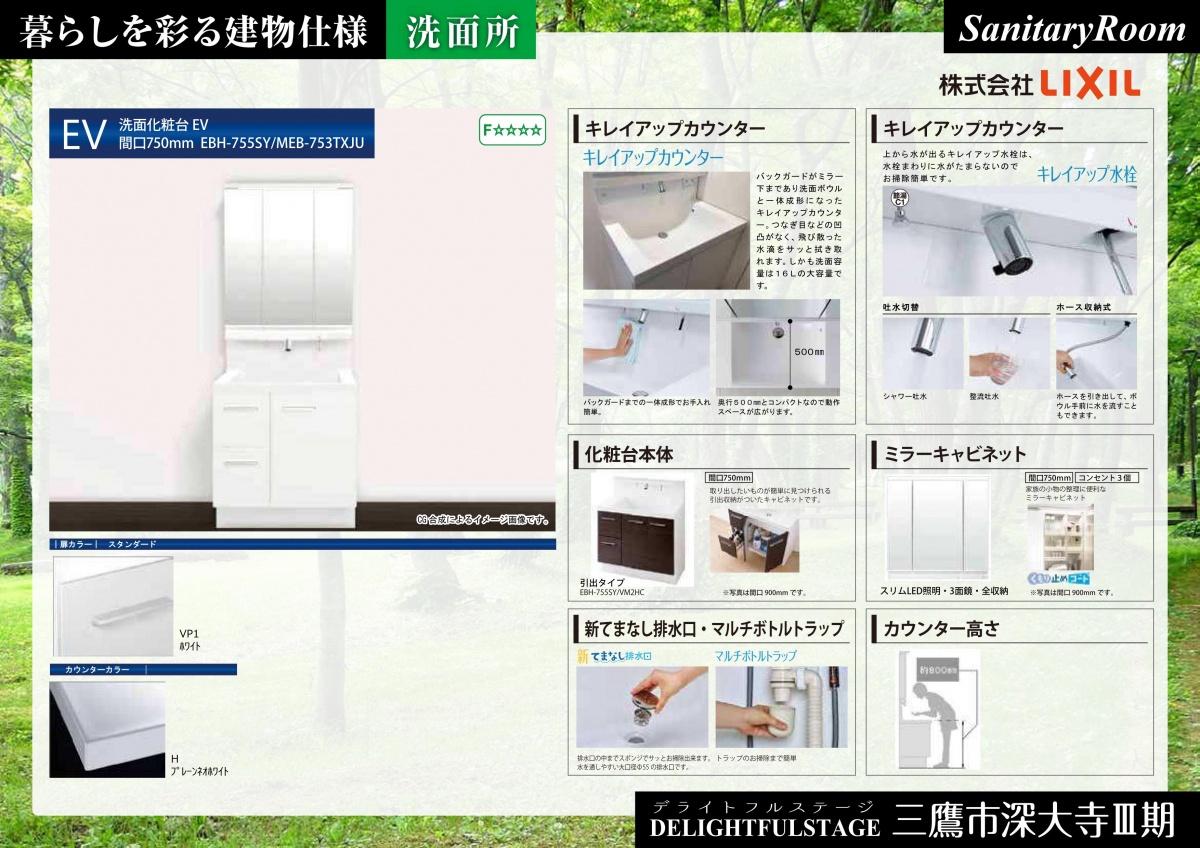Click the SanitaryRoom header label
Screen dimensions: 1200x848
click(1072, 29)
